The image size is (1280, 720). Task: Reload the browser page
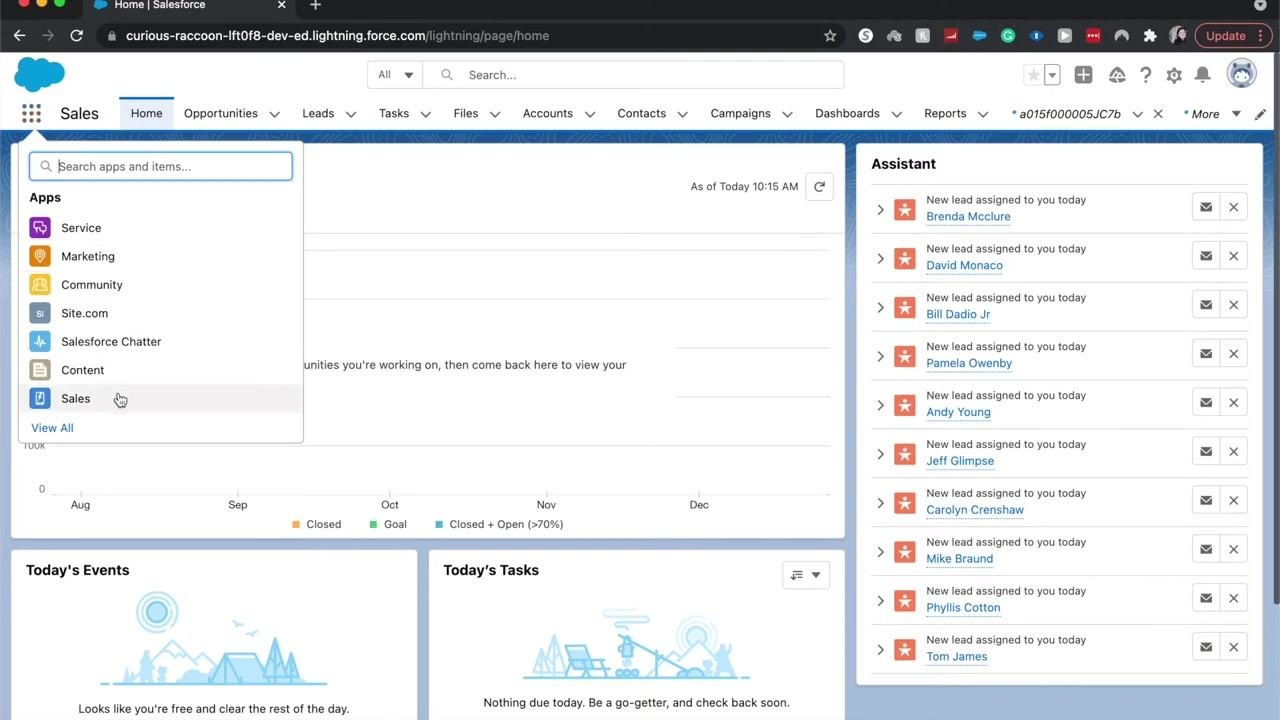tap(76, 36)
